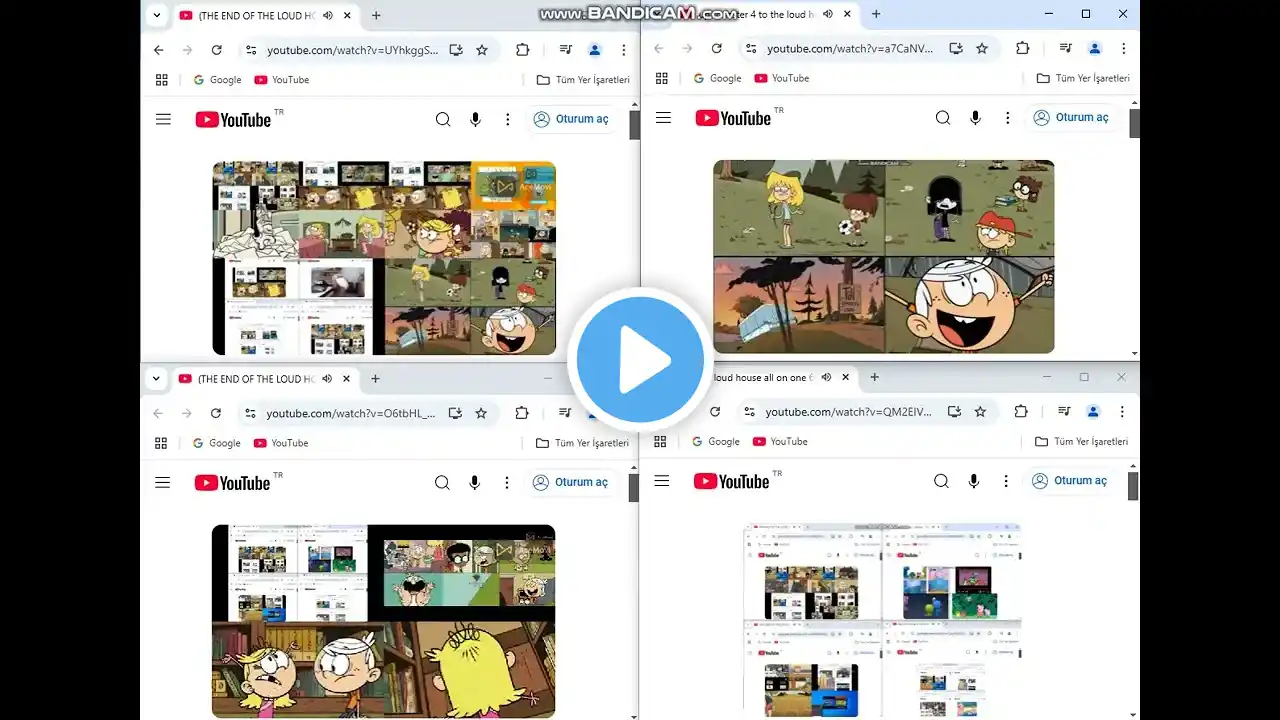The width and height of the screenshot is (1280, 720).
Task: Open Tüm Yer İşaretleri in the QM2EIV window
Action: click(1081, 441)
